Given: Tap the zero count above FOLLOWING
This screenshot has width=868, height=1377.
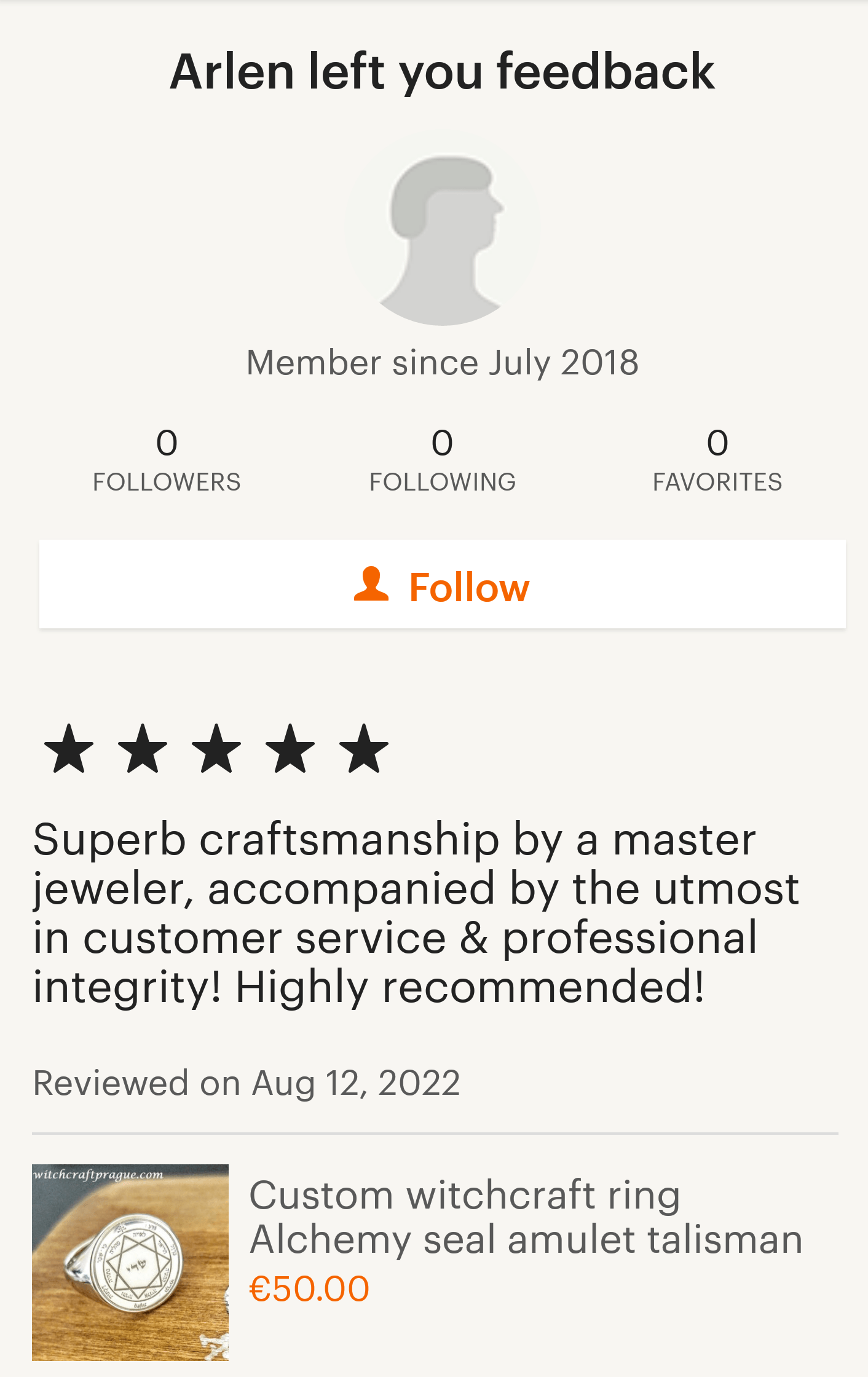Looking at the screenshot, I should [x=443, y=443].
